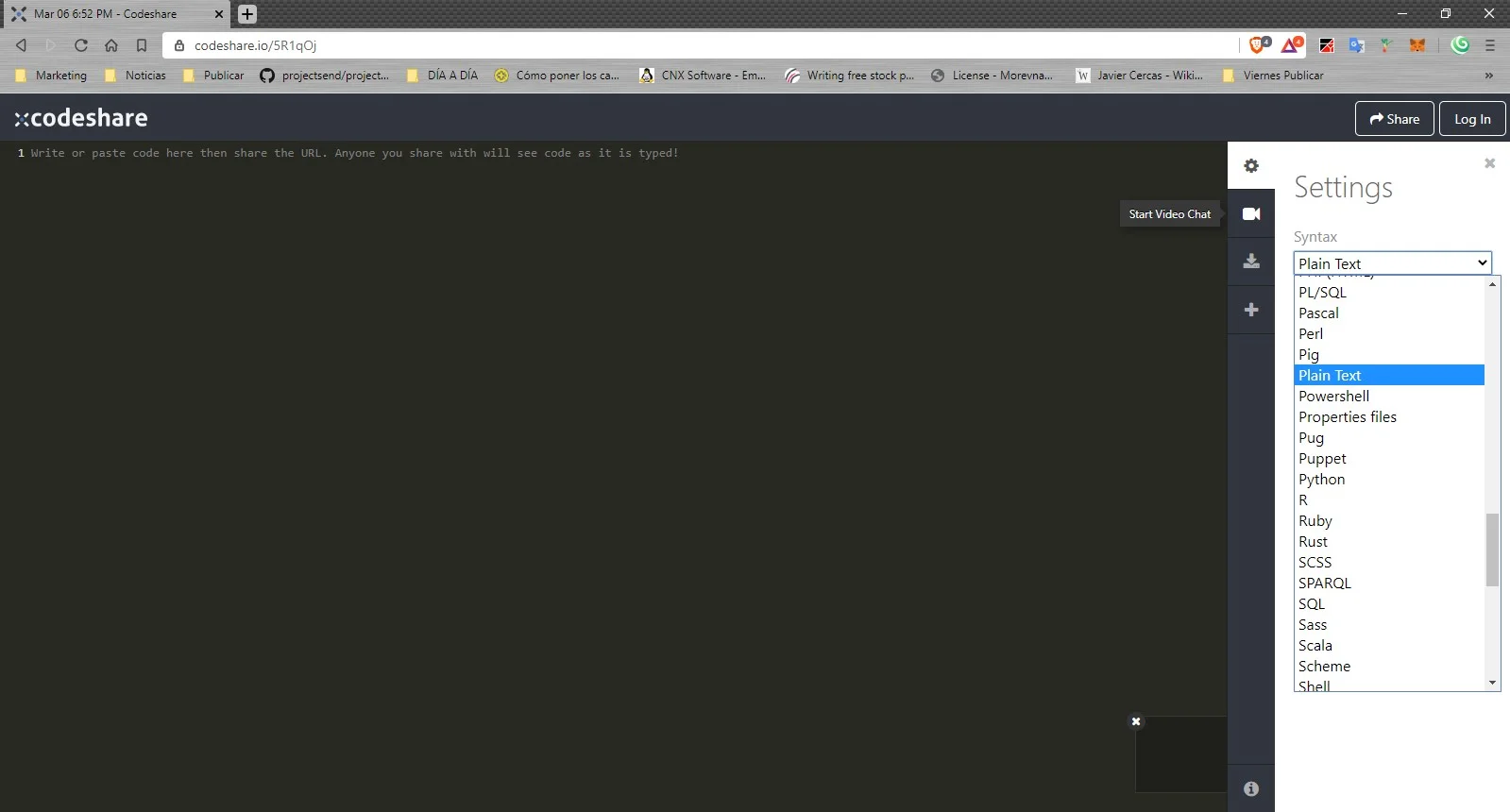This screenshot has height=812, width=1510.
Task: Start video chat with camera icon
Action: (1251, 214)
